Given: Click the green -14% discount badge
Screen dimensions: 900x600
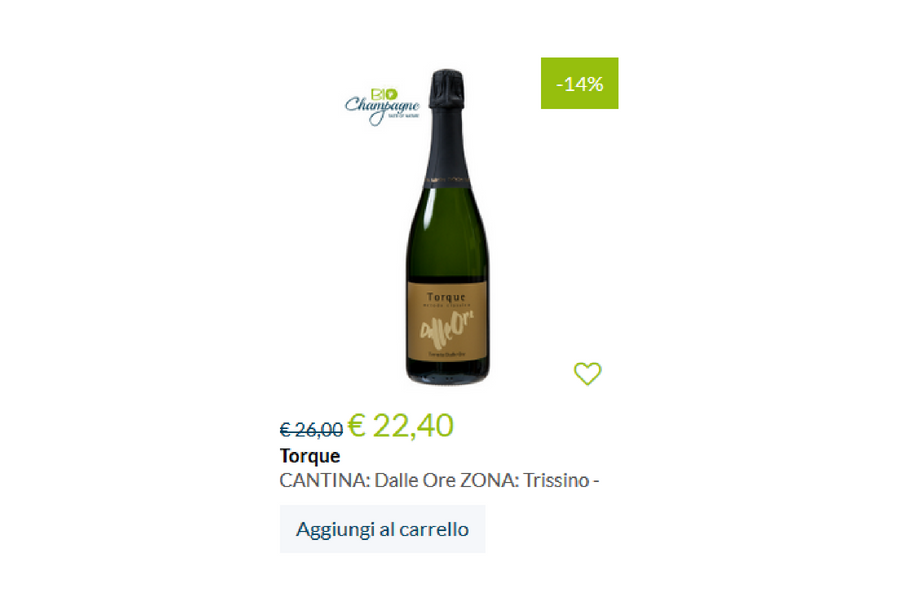Looking at the screenshot, I should [579, 83].
